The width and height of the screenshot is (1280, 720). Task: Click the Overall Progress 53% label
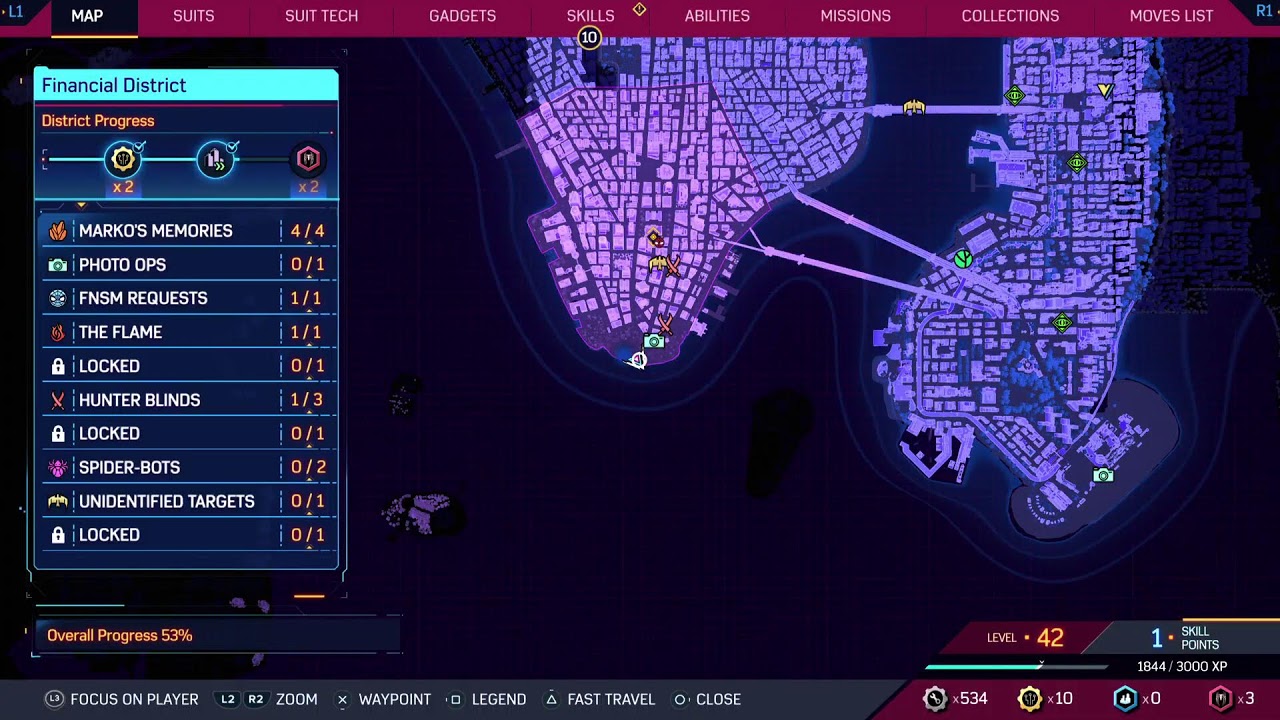pyautogui.click(x=120, y=636)
